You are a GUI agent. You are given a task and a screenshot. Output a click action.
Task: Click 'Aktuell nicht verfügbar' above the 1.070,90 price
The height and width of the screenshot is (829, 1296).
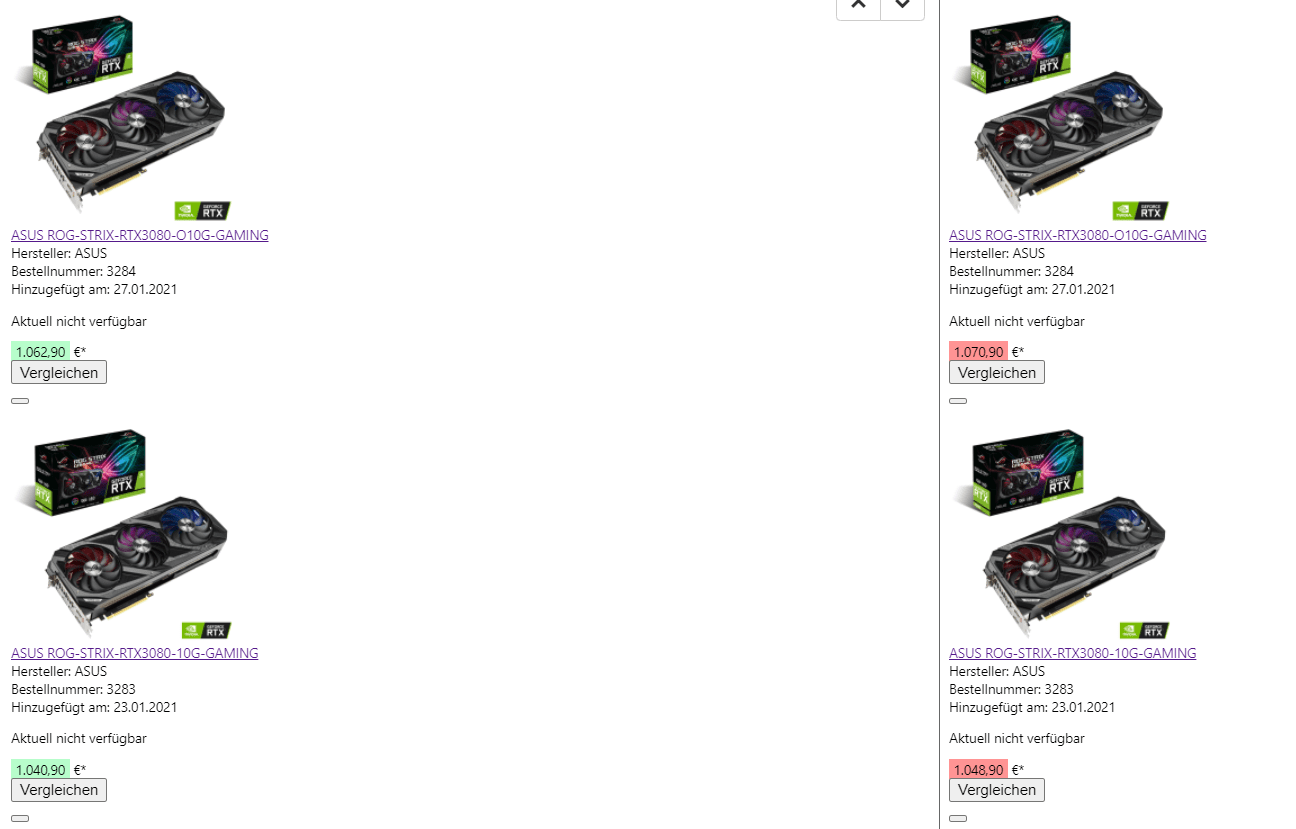coord(1017,321)
